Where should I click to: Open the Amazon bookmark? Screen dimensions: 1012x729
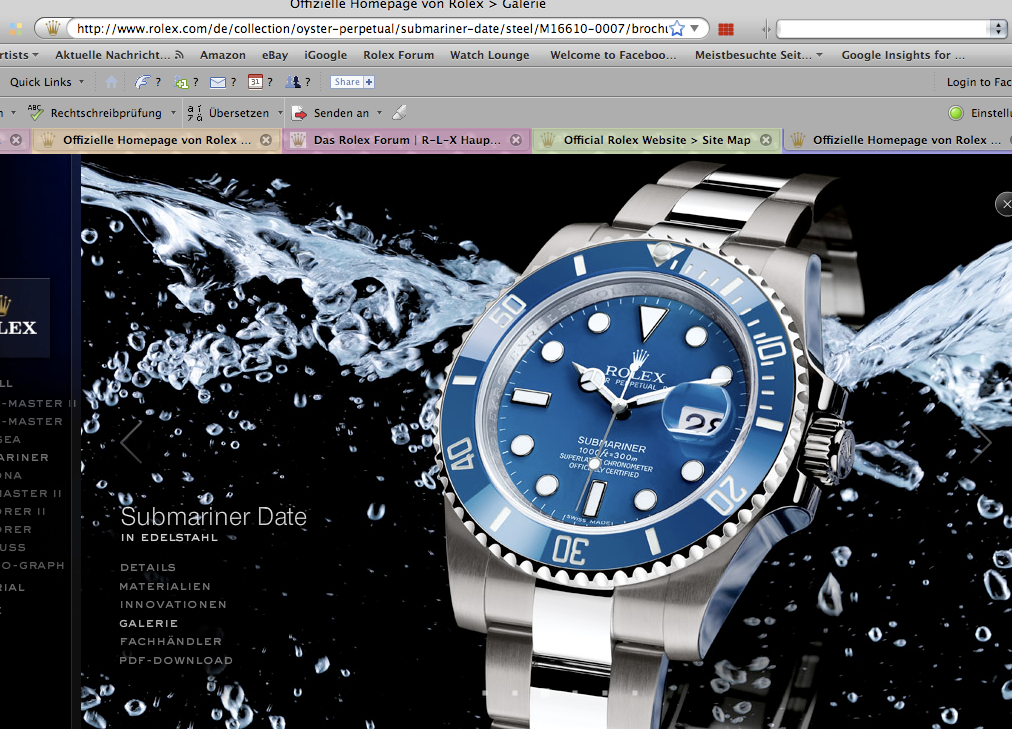(223, 55)
